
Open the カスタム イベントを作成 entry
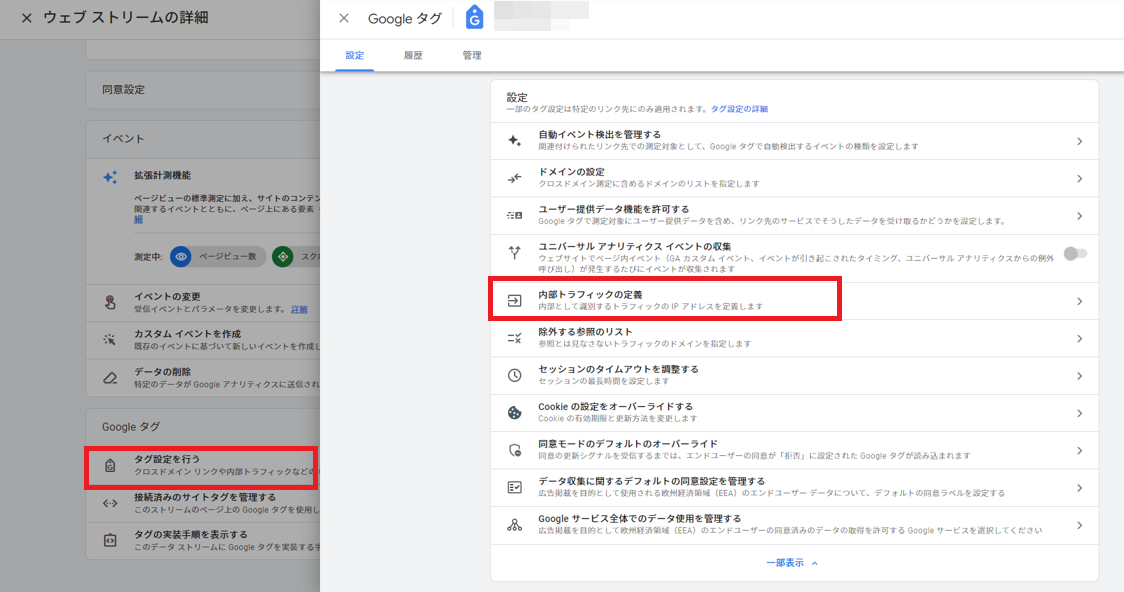click(x=203, y=340)
